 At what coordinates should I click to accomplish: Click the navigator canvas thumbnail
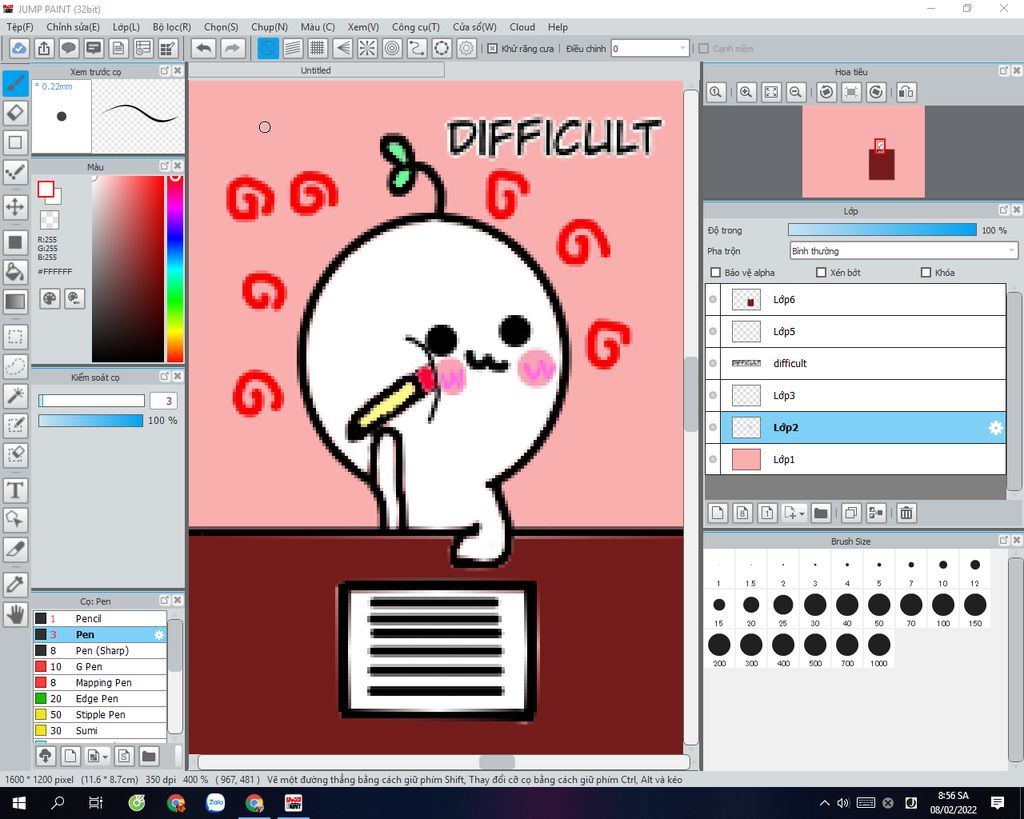point(863,152)
